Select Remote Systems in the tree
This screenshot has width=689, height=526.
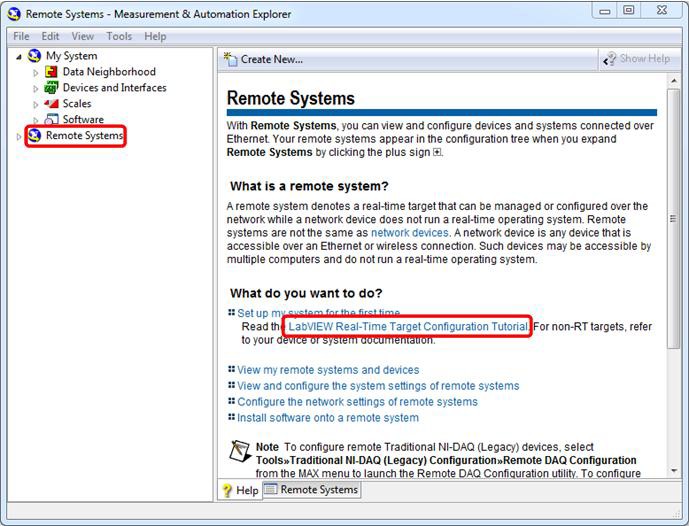tap(84, 135)
